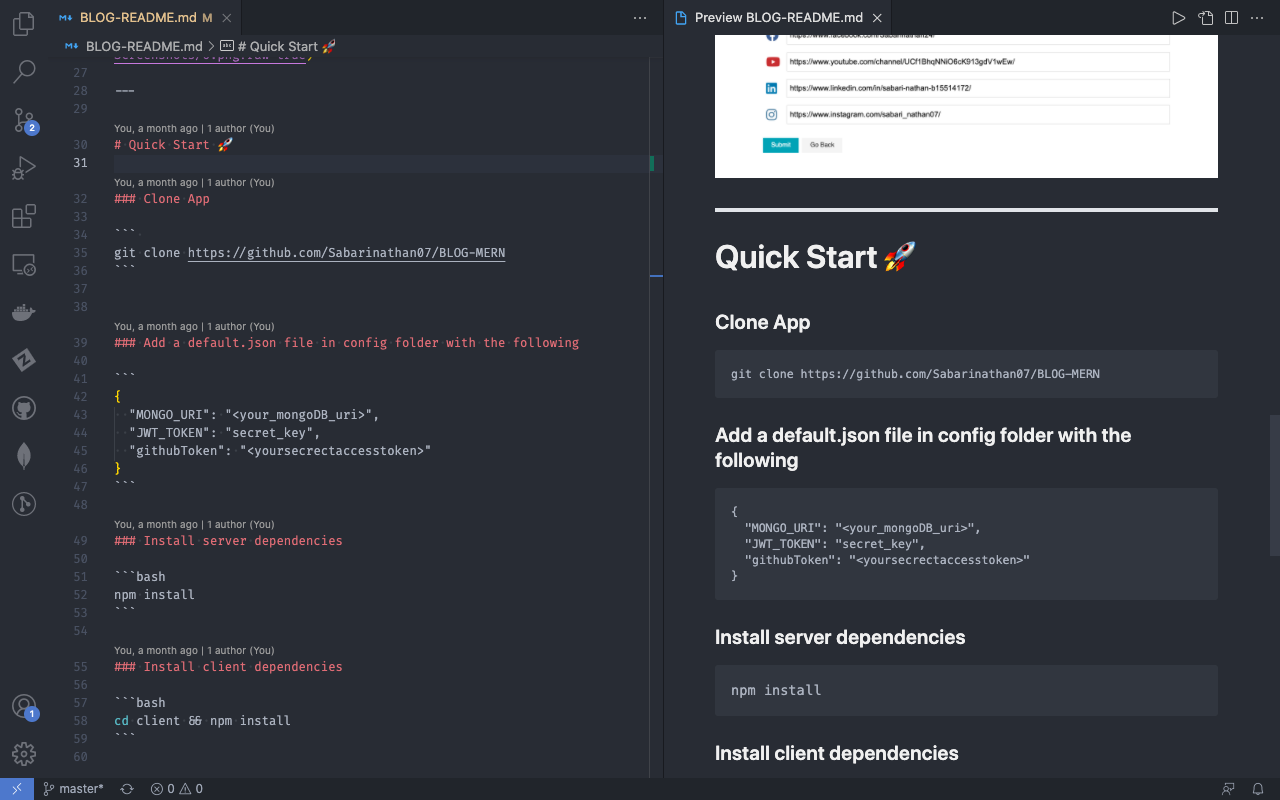Viewport: 1280px width, 800px height.
Task: Click the ### Install client dependencies line
Action: pyautogui.click(x=228, y=667)
